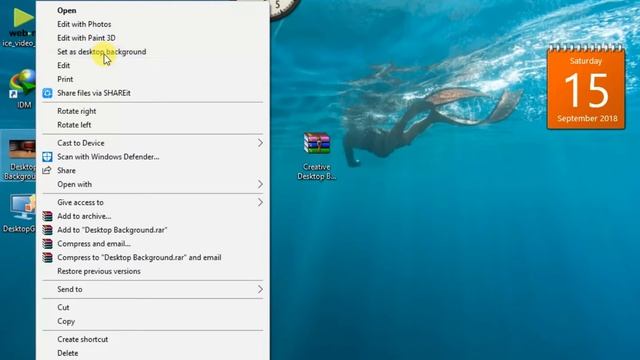640x360 pixels.
Task: Click the WinRAR icon beside Compress to "Desktop Background.rar" and email
Action: coord(47,258)
